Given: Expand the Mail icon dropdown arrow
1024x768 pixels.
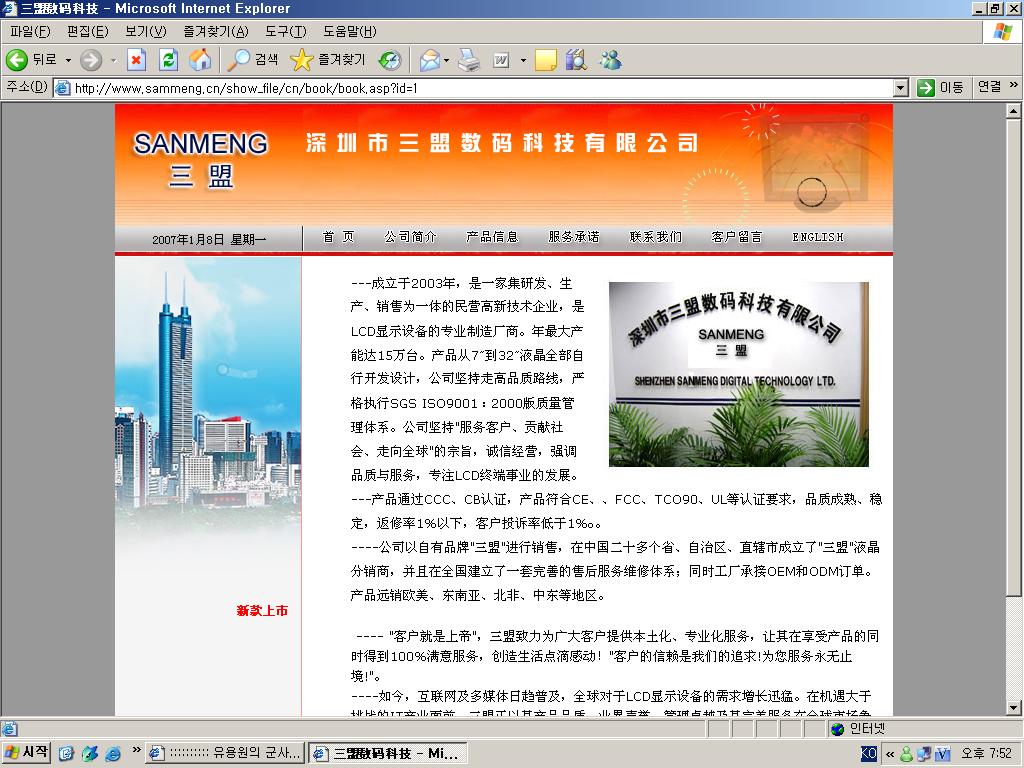Looking at the screenshot, I should [x=446, y=59].
